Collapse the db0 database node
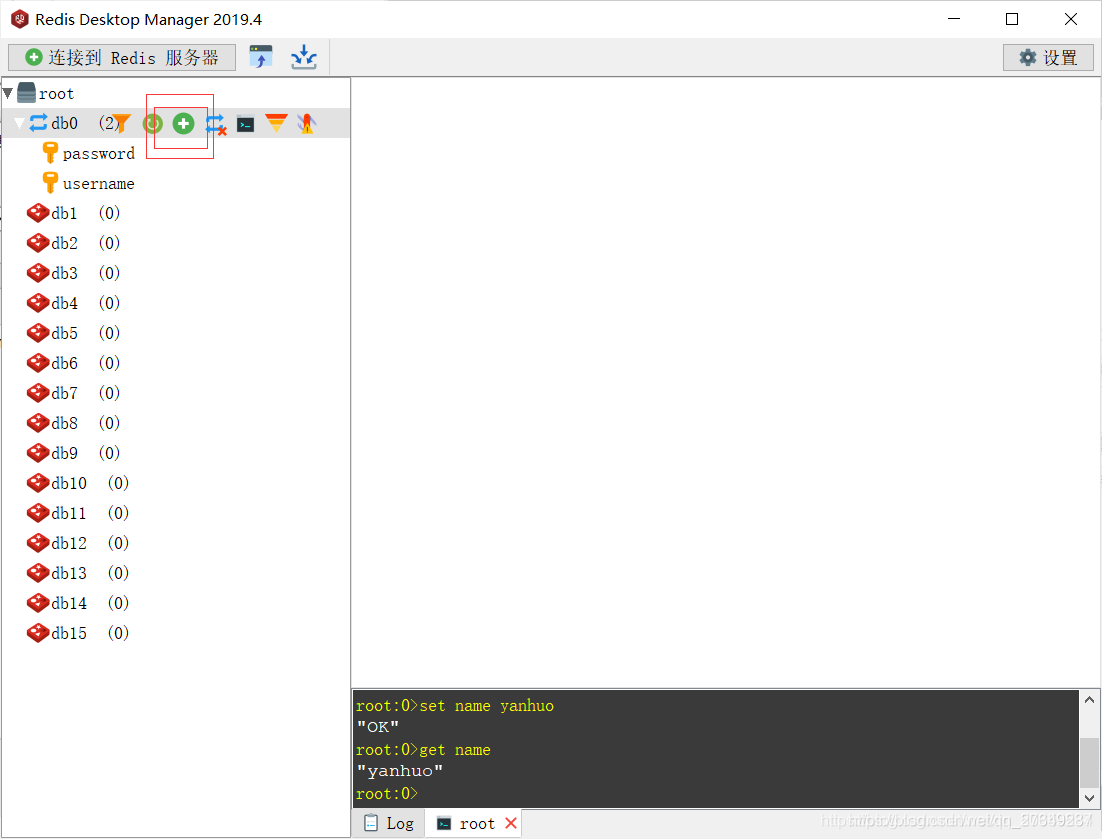 pyautogui.click(x=20, y=124)
